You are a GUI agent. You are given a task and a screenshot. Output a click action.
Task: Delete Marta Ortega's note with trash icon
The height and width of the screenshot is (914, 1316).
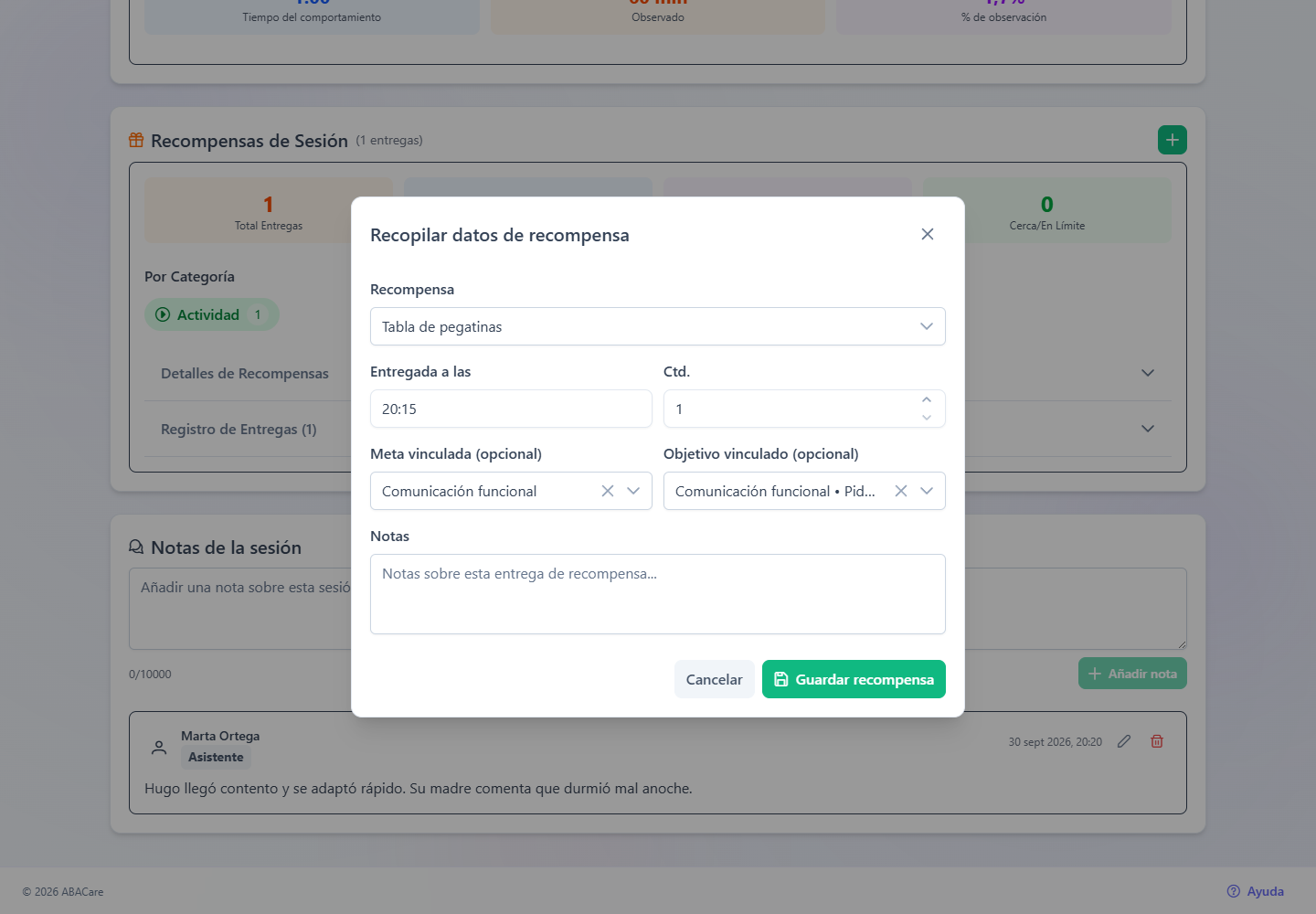(x=1157, y=741)
